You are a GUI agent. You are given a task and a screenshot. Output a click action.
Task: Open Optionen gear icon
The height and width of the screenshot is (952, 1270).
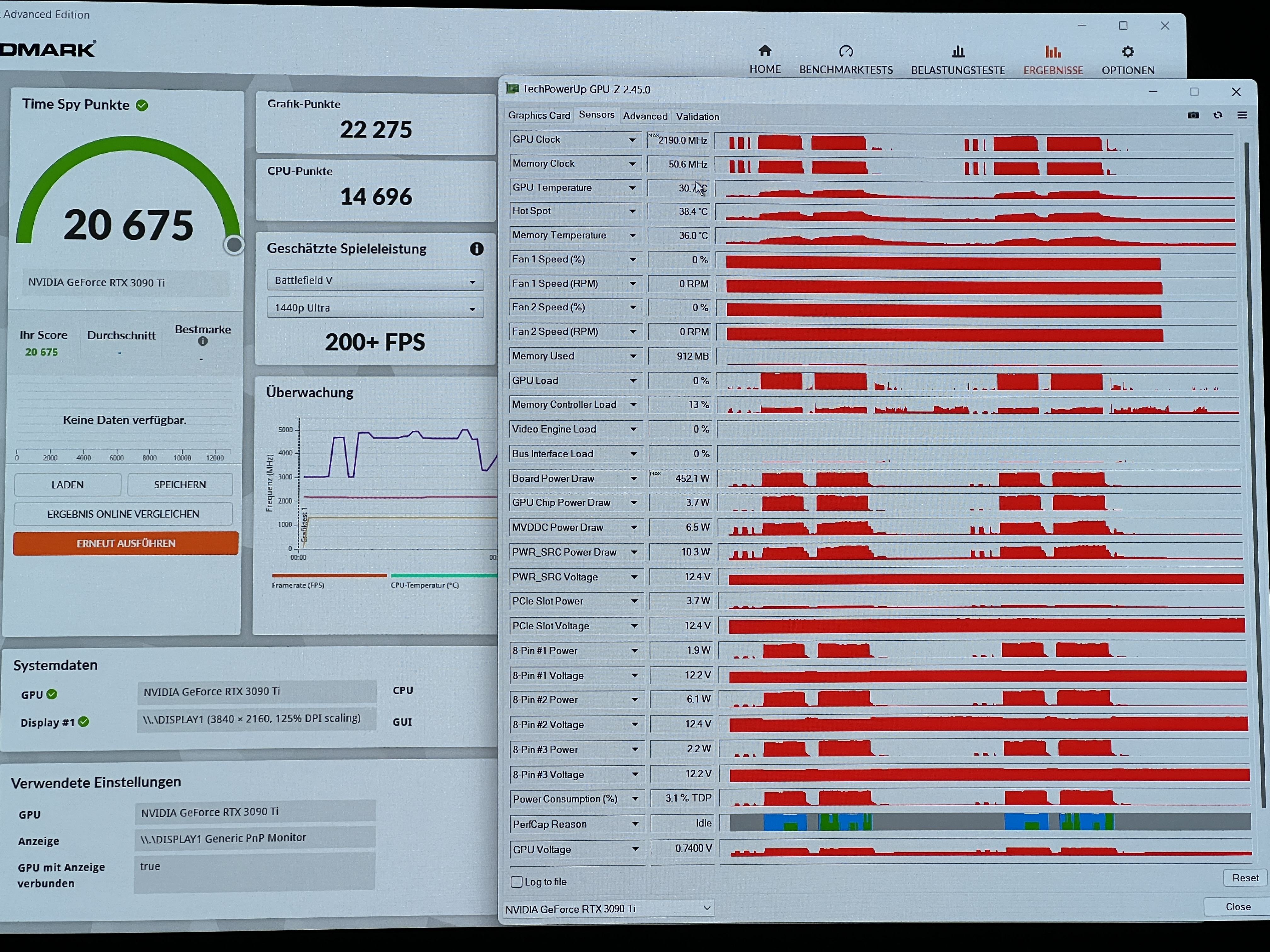coord(1128,52)
